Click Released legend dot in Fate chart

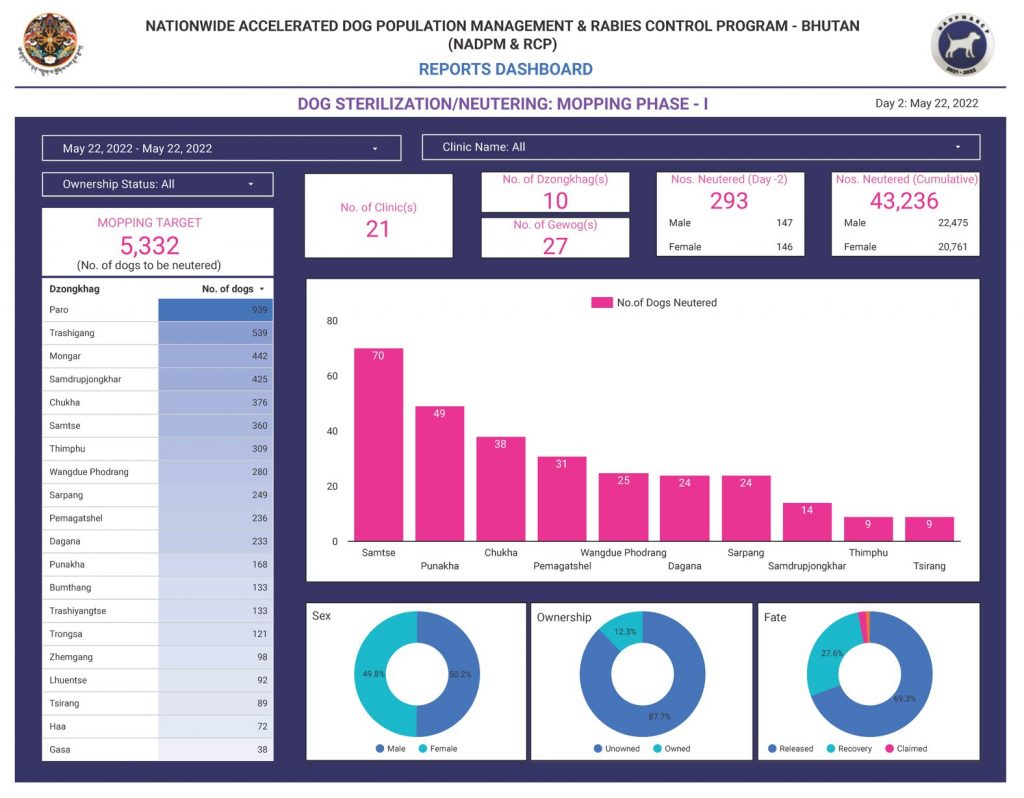773,749
